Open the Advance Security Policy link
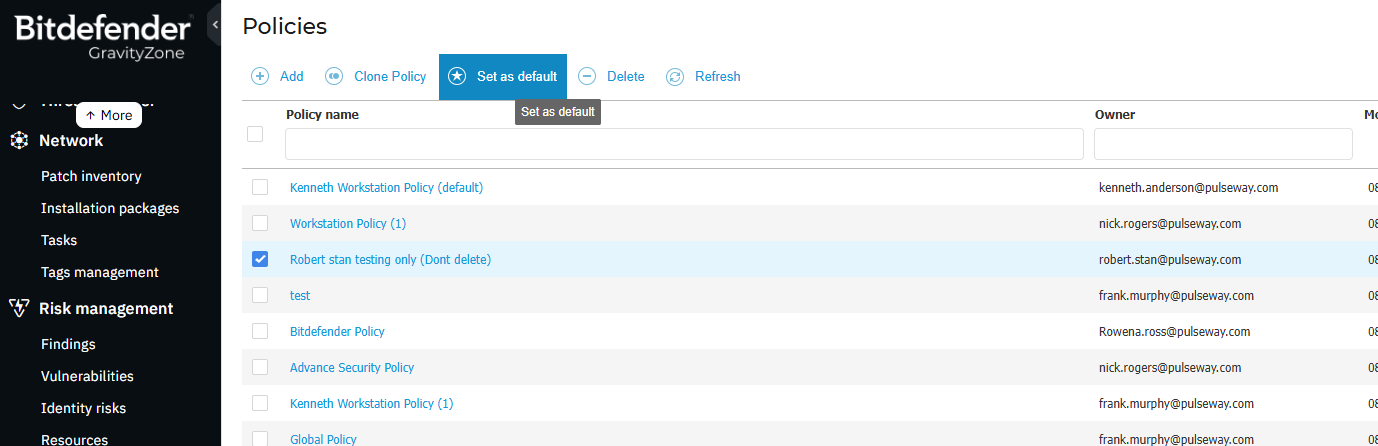This screenshot has height=446, width=1378. point(352,367)
